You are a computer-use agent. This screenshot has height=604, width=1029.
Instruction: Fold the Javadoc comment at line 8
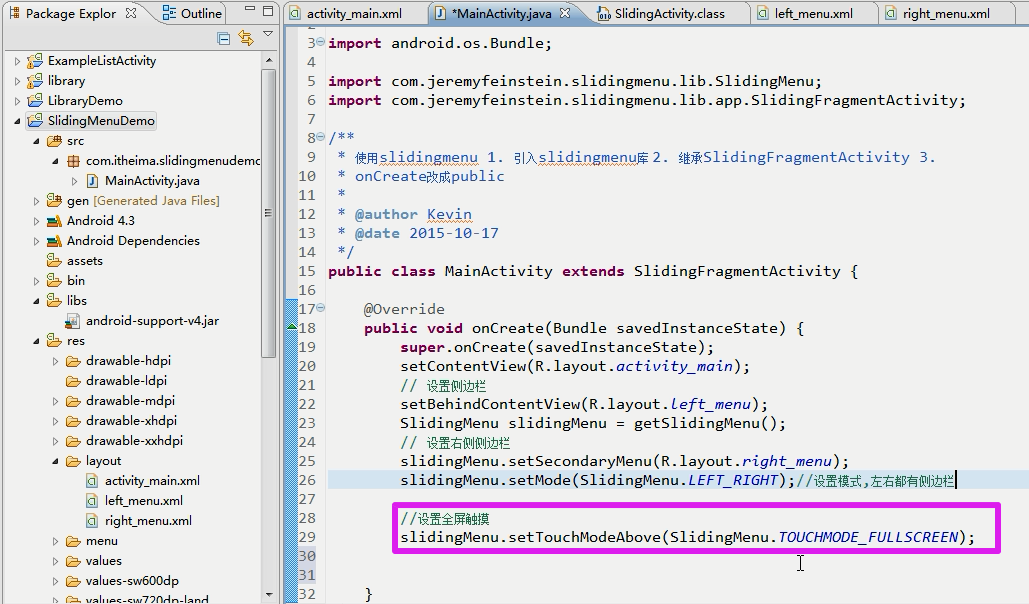(x=319, y=138)
